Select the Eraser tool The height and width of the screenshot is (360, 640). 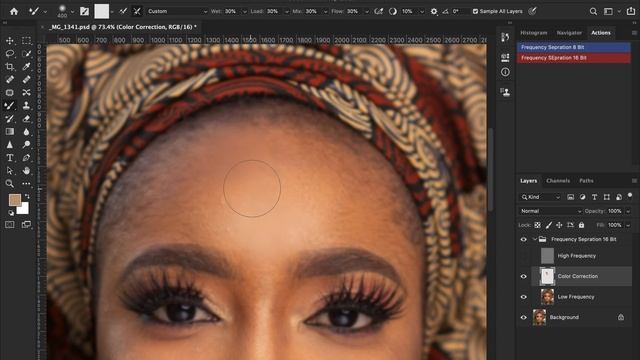27,119
